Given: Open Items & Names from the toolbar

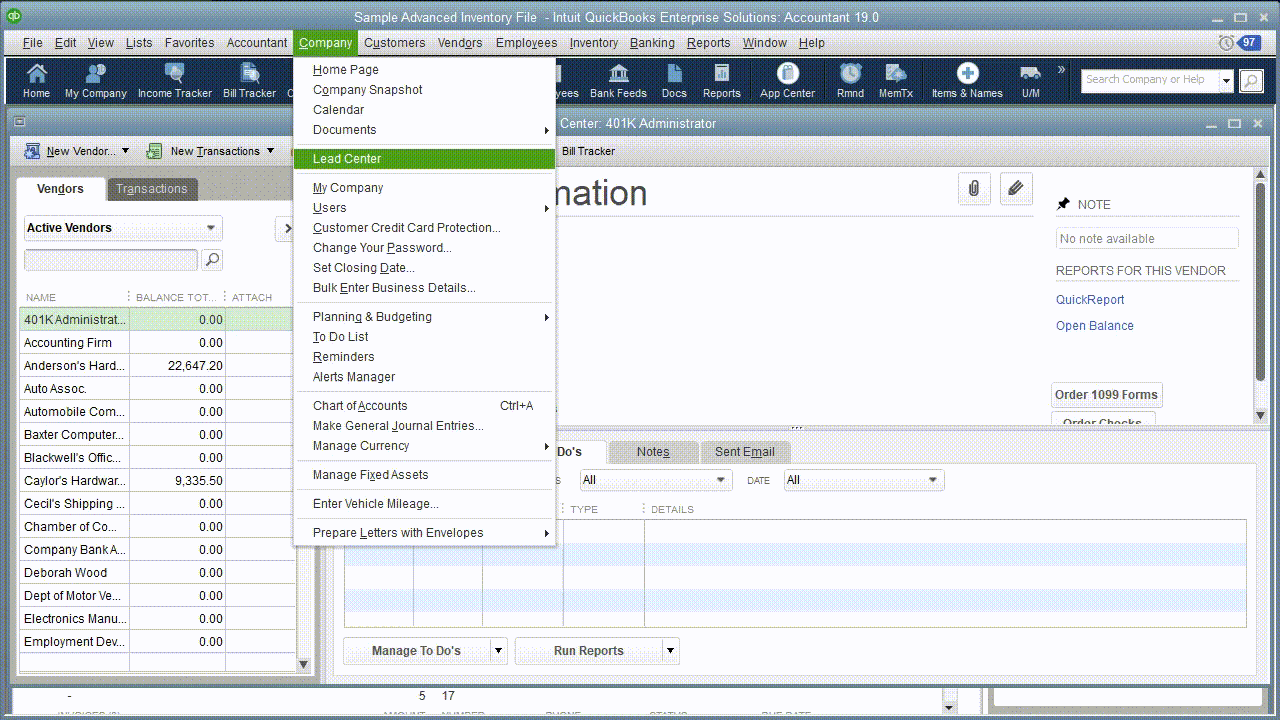Looking at the screenshot, I should (965, 80).
